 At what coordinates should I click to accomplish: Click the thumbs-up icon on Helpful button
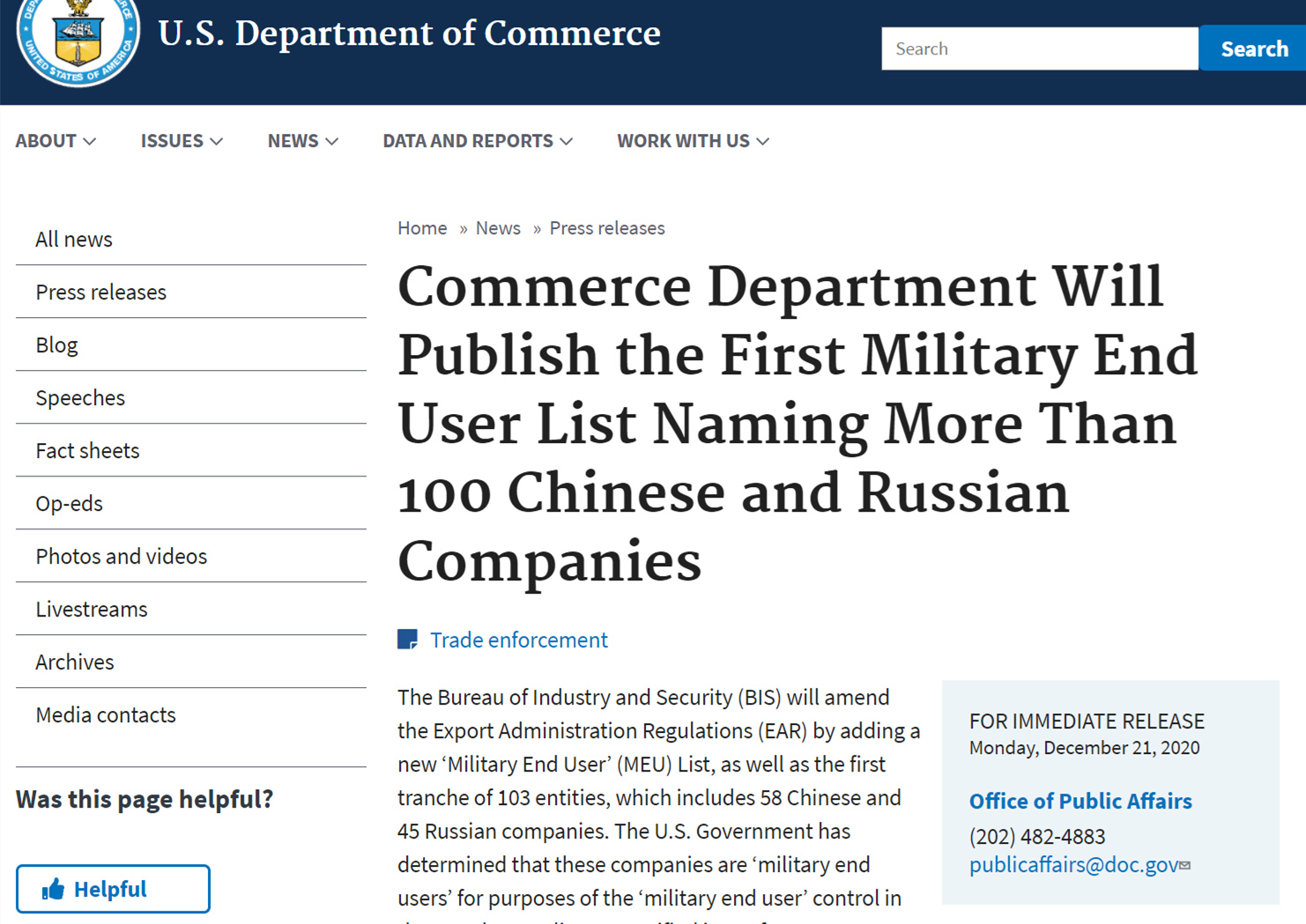[53, 890]
